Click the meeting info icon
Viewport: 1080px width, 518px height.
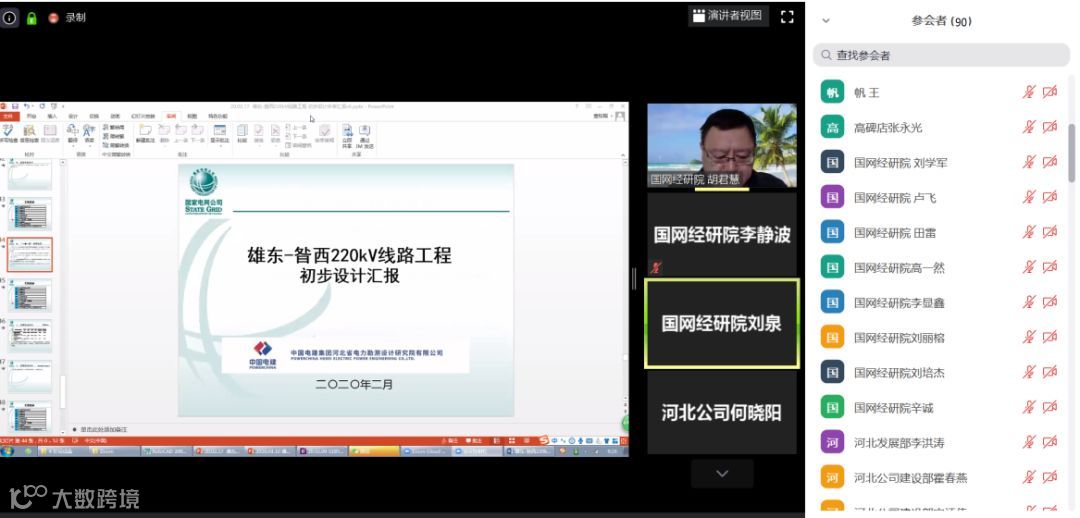coord(9,19)
